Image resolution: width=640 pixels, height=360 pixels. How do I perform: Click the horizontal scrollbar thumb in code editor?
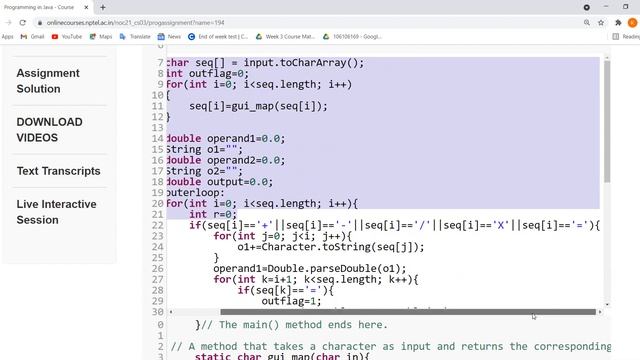408,312
